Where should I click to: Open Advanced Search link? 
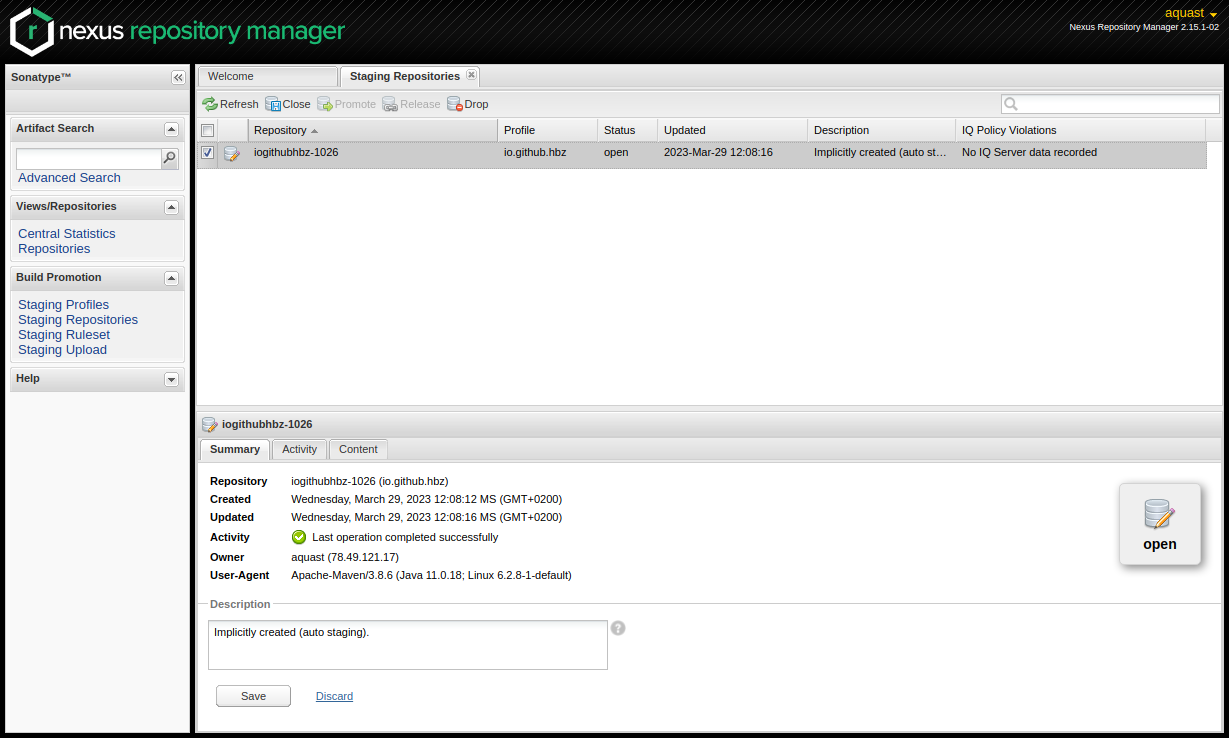[x=69, y=178]
